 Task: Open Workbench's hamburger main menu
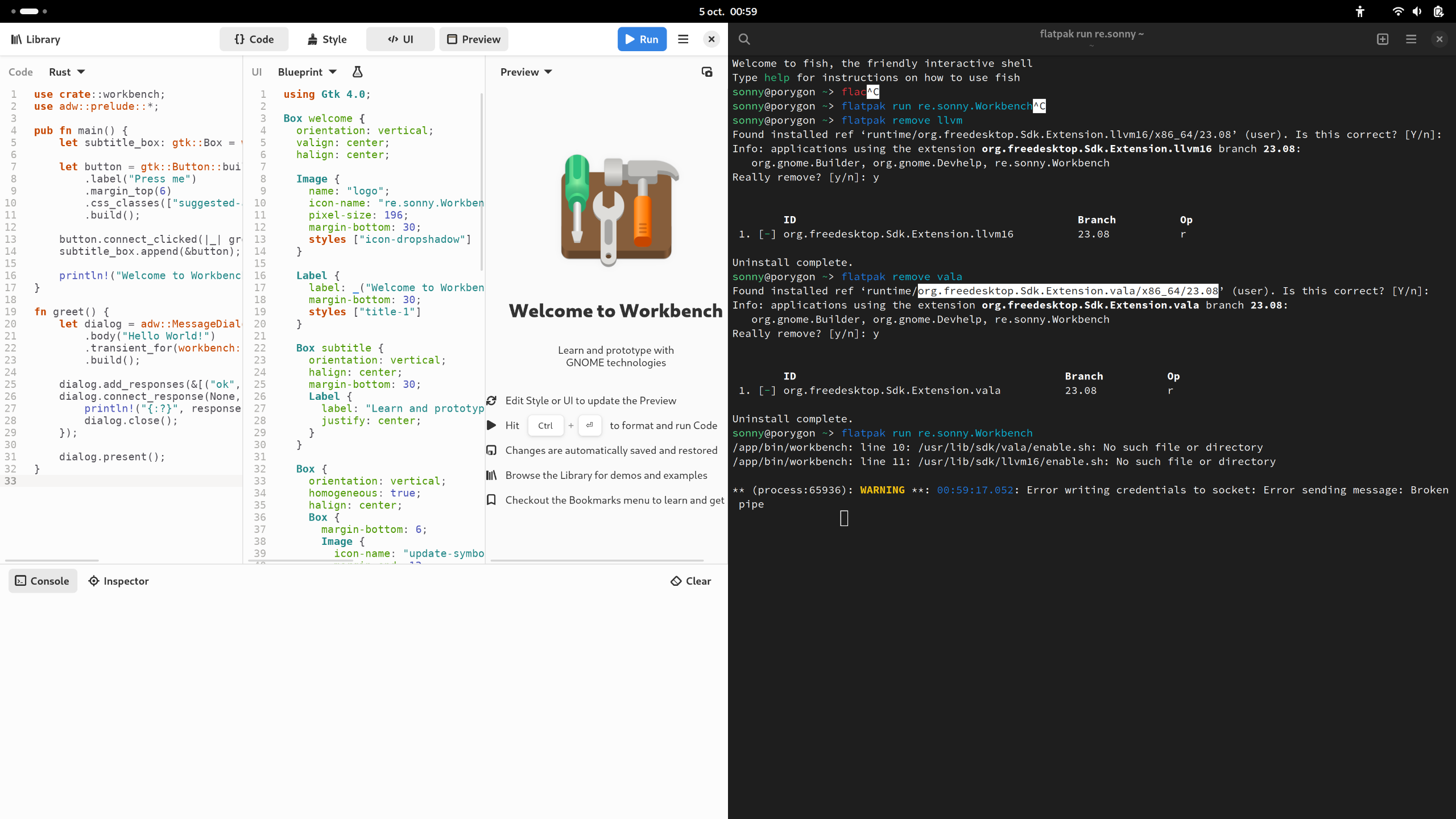(x=682, y=39)
